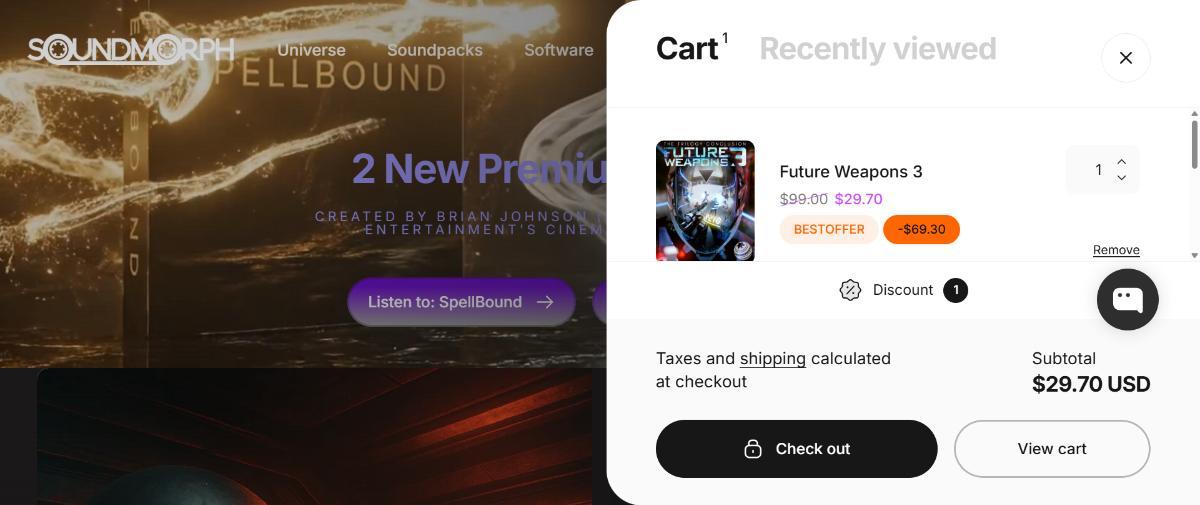This screenshot has height=505, width=1200.
Task: Click the Future Weapons 3 title
Action: (x=851, y=171)
